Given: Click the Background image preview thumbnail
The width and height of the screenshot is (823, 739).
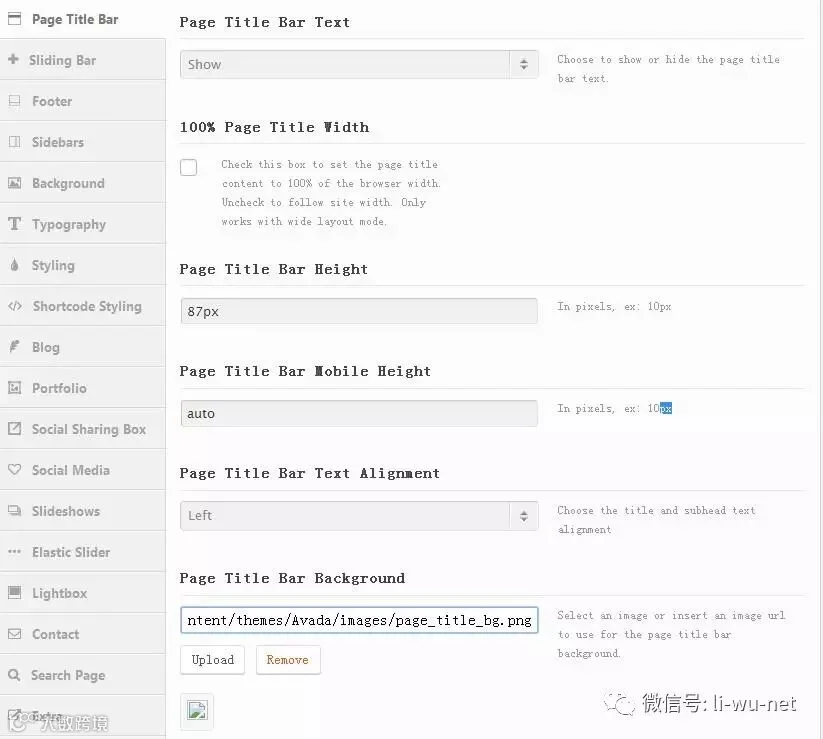Looking at the screenshot, I should [197, 711].
